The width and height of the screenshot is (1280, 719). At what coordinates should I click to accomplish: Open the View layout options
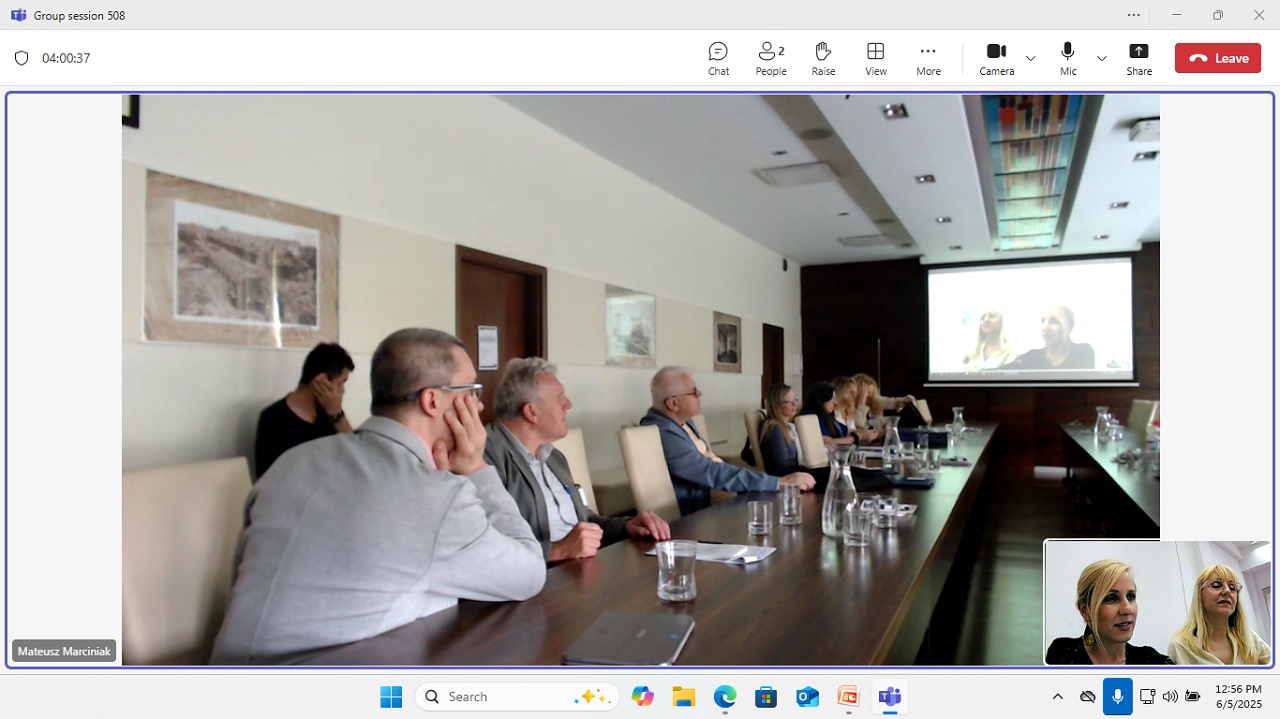click(x=875, y=58)
